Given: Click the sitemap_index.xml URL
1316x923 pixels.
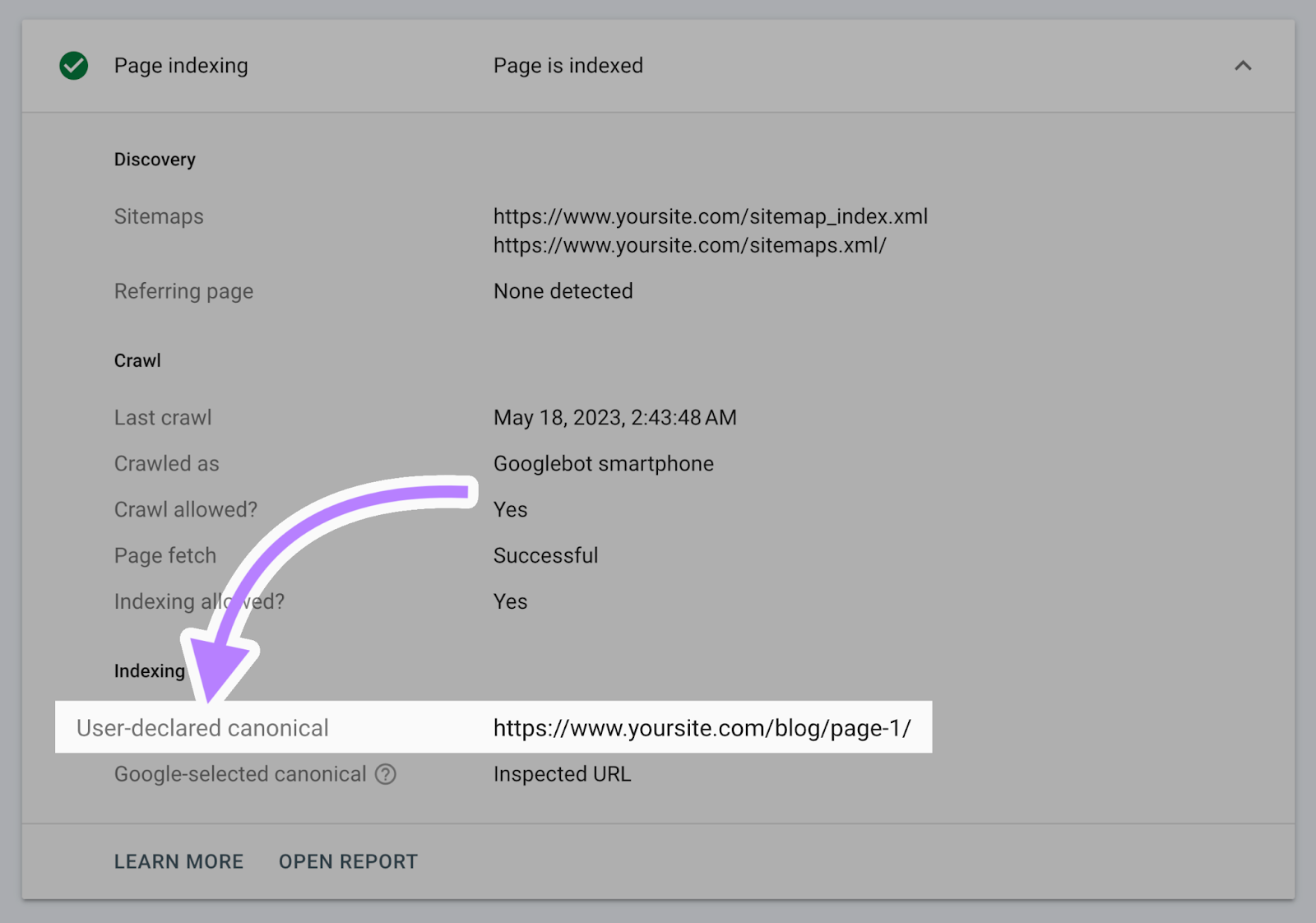Looking at the screenshot, I should coord(711,216).
